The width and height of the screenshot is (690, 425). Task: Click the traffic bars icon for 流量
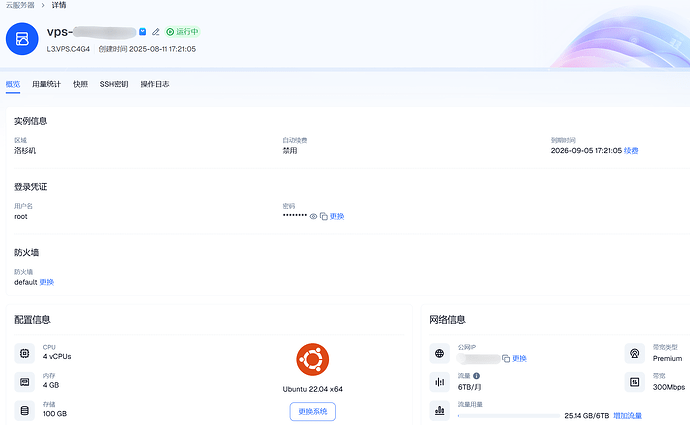(440, 382)
